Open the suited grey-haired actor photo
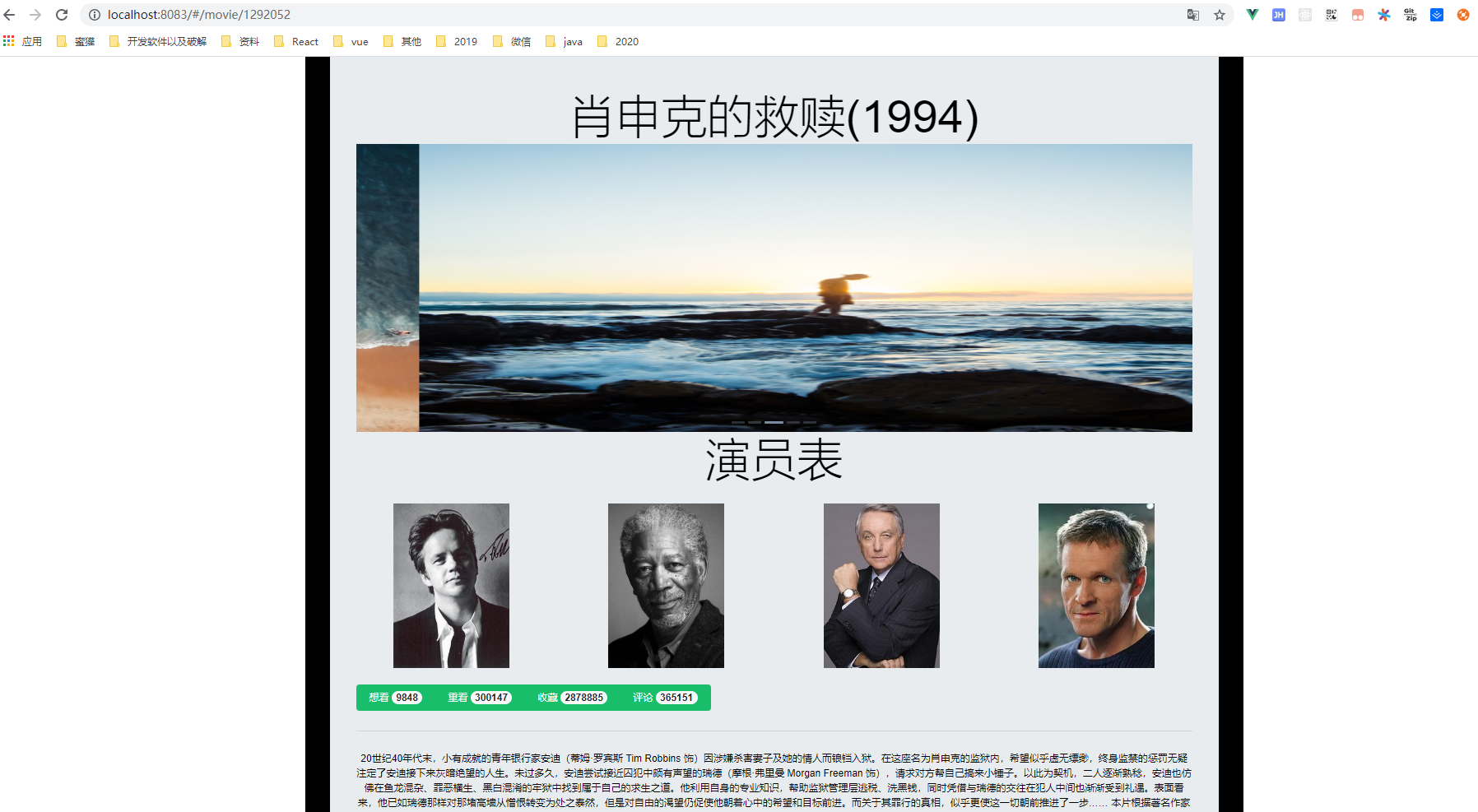 [x=881, y=586]
